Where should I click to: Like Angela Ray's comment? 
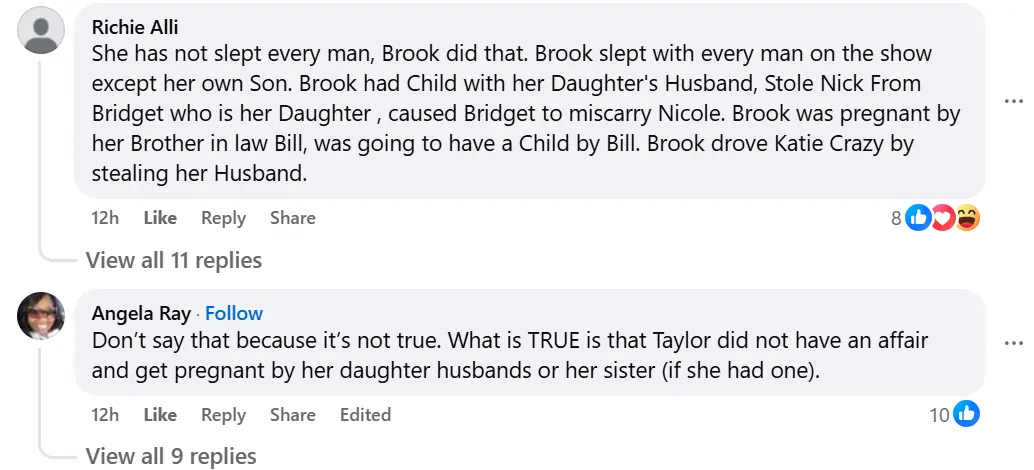click(160, 414)
